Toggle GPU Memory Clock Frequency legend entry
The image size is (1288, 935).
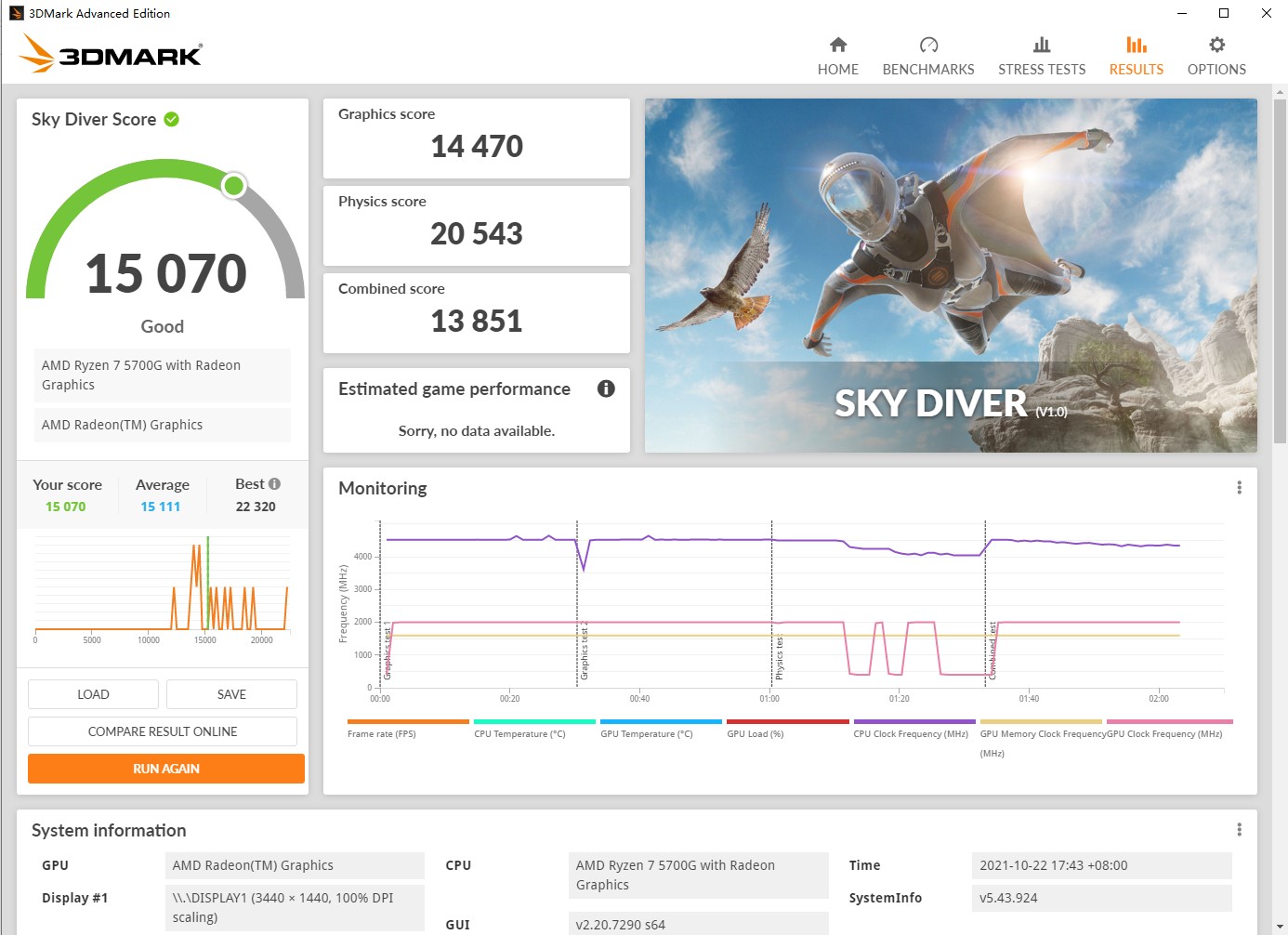pos(1041,739)
